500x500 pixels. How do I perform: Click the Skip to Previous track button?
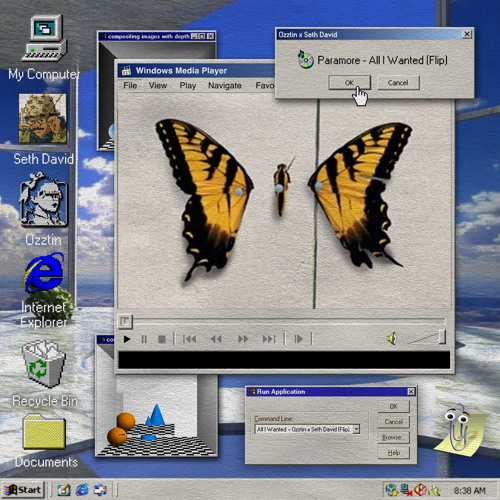pos(189,339)
